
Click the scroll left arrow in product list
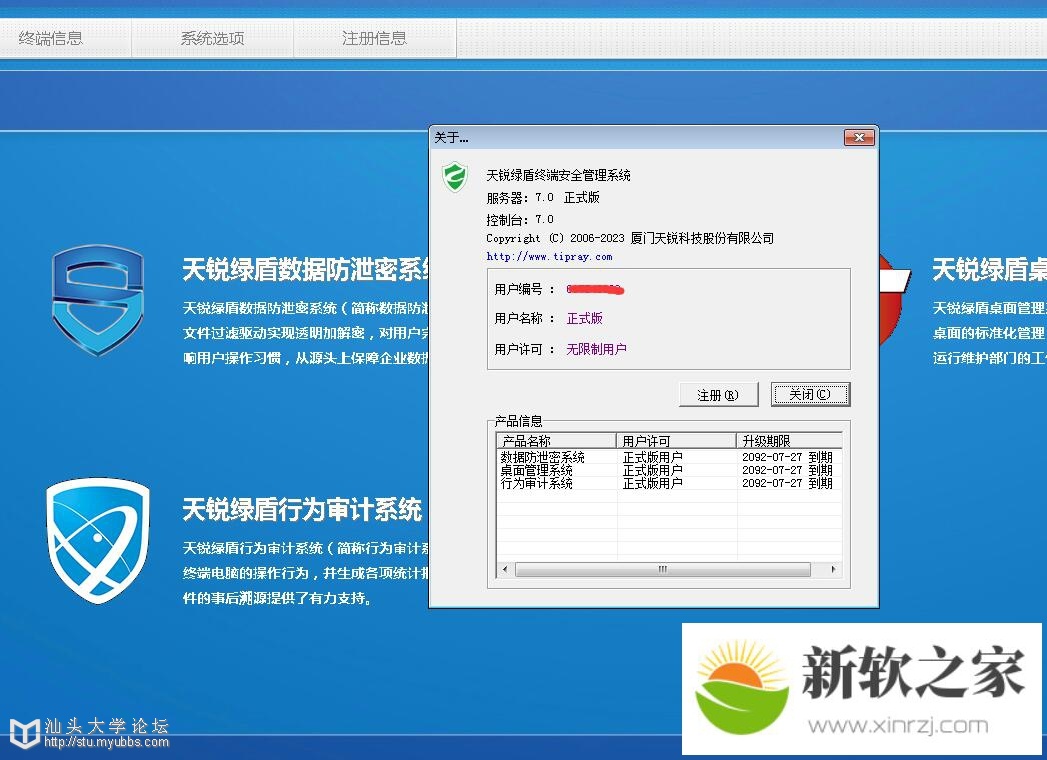pos(505,570)
